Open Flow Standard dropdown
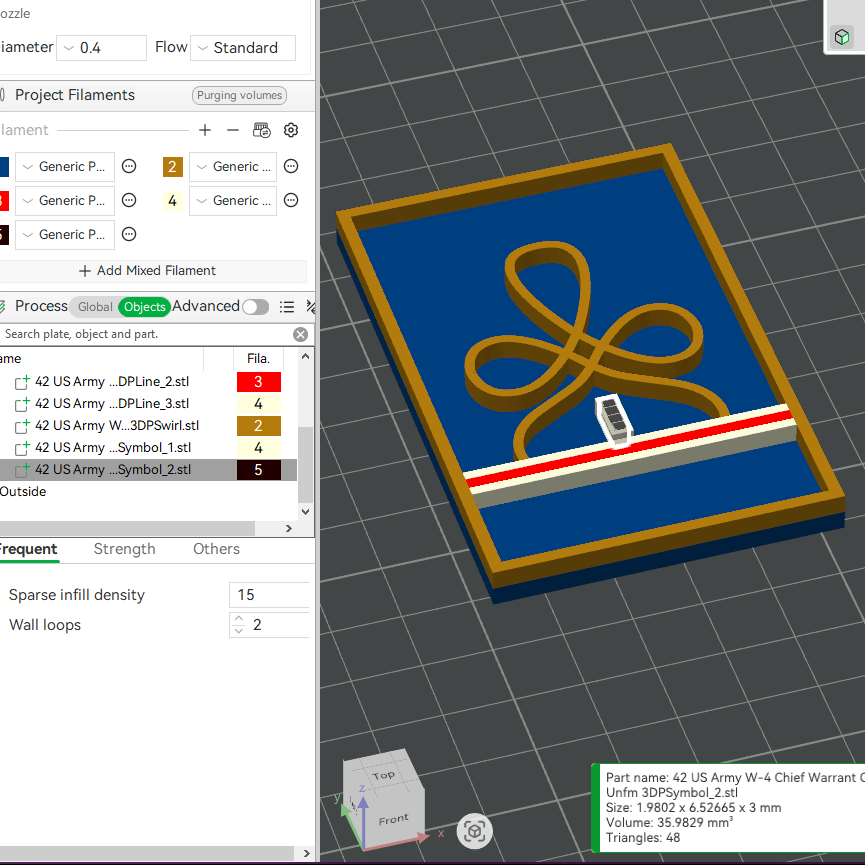Viewport: 865px width, 865px height. tap(243, 48)
